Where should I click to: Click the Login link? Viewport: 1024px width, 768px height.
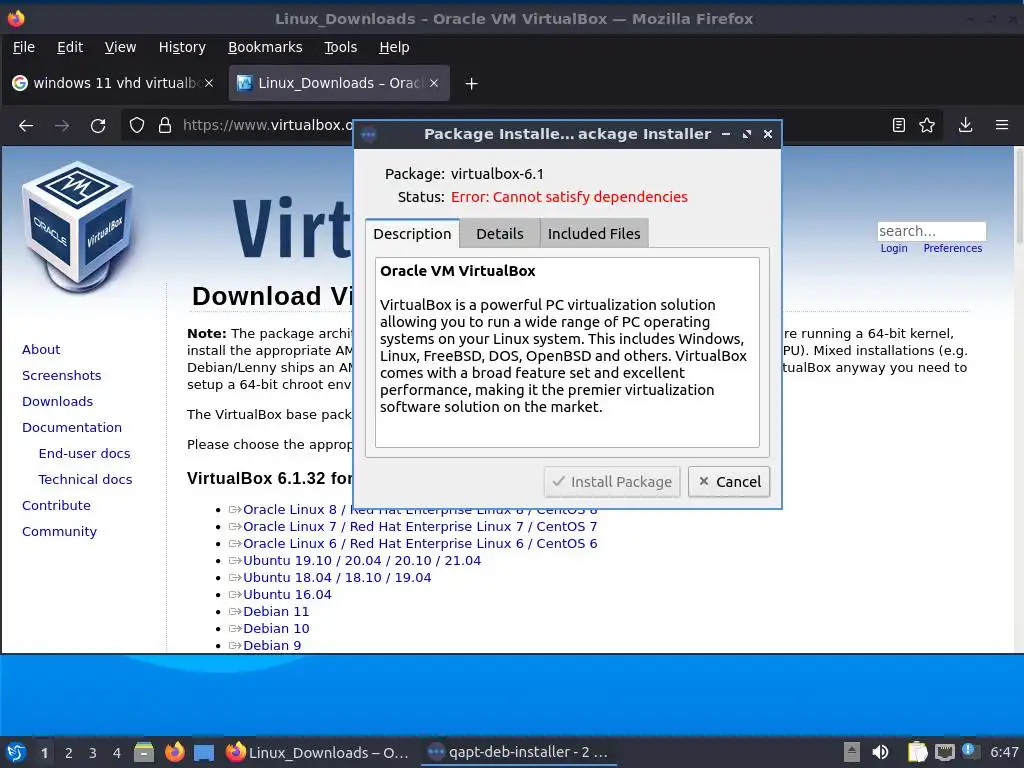point(893,248)
